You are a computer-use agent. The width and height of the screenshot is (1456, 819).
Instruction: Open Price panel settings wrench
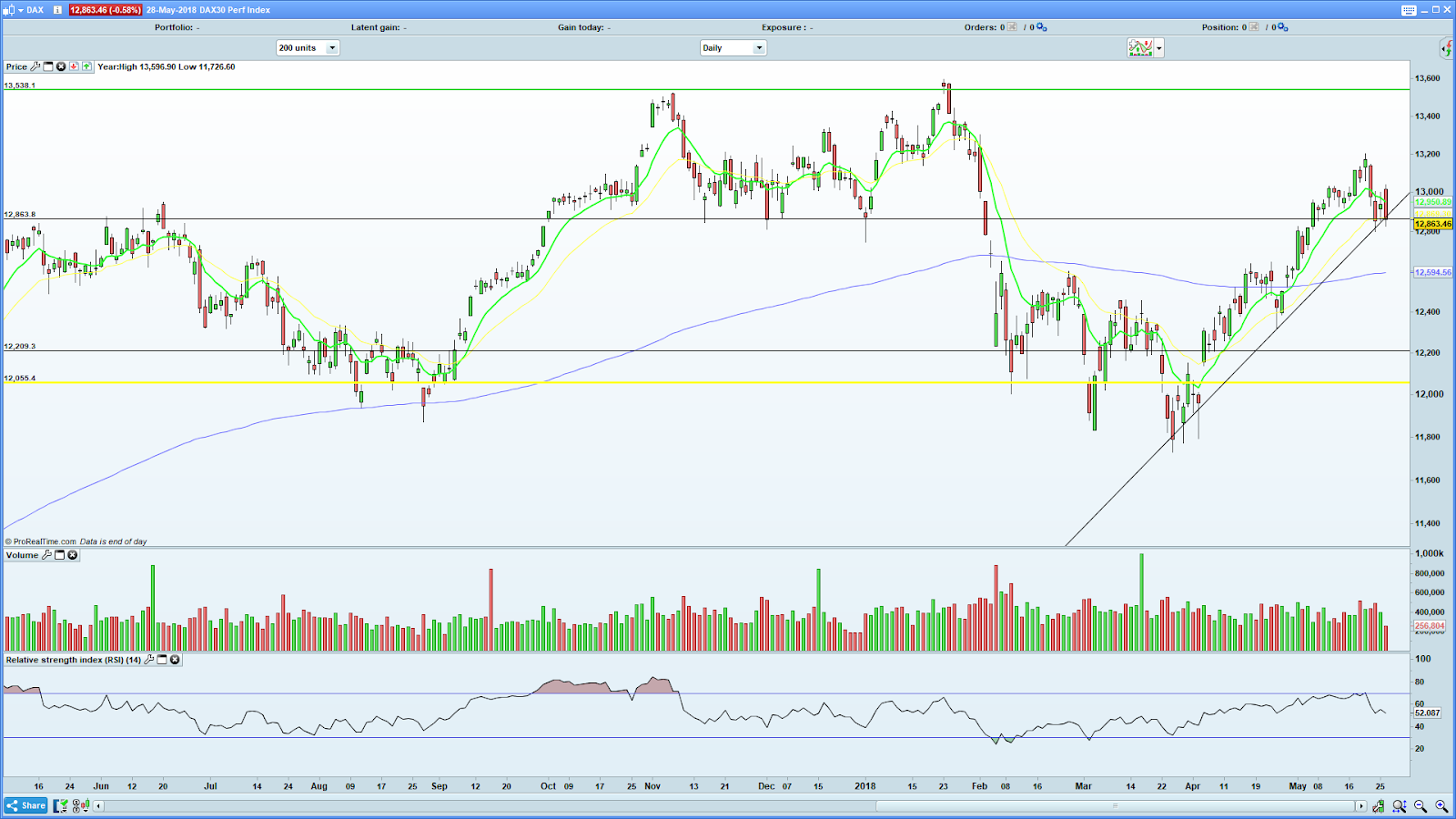[x=35, y=66]
